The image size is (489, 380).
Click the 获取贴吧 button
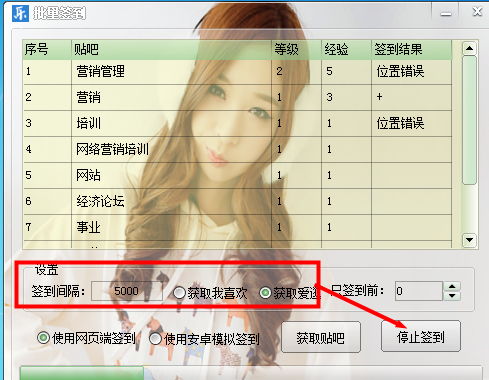point(321,338)
